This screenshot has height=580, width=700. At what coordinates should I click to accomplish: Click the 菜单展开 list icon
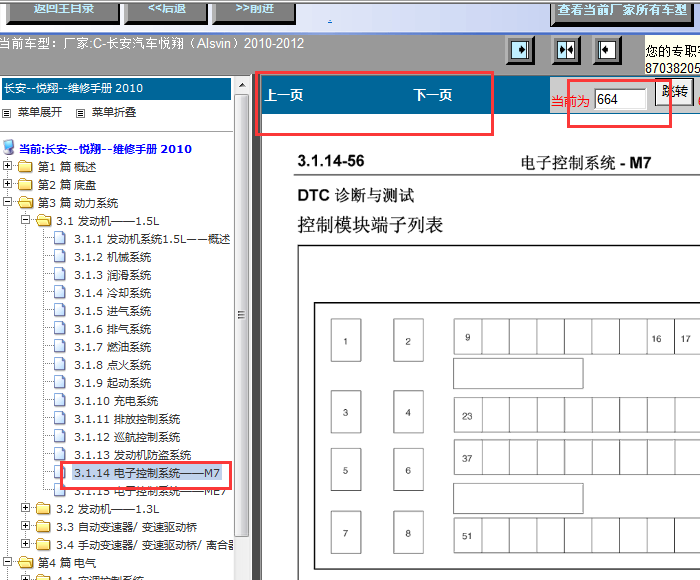[x=6, y=113]
